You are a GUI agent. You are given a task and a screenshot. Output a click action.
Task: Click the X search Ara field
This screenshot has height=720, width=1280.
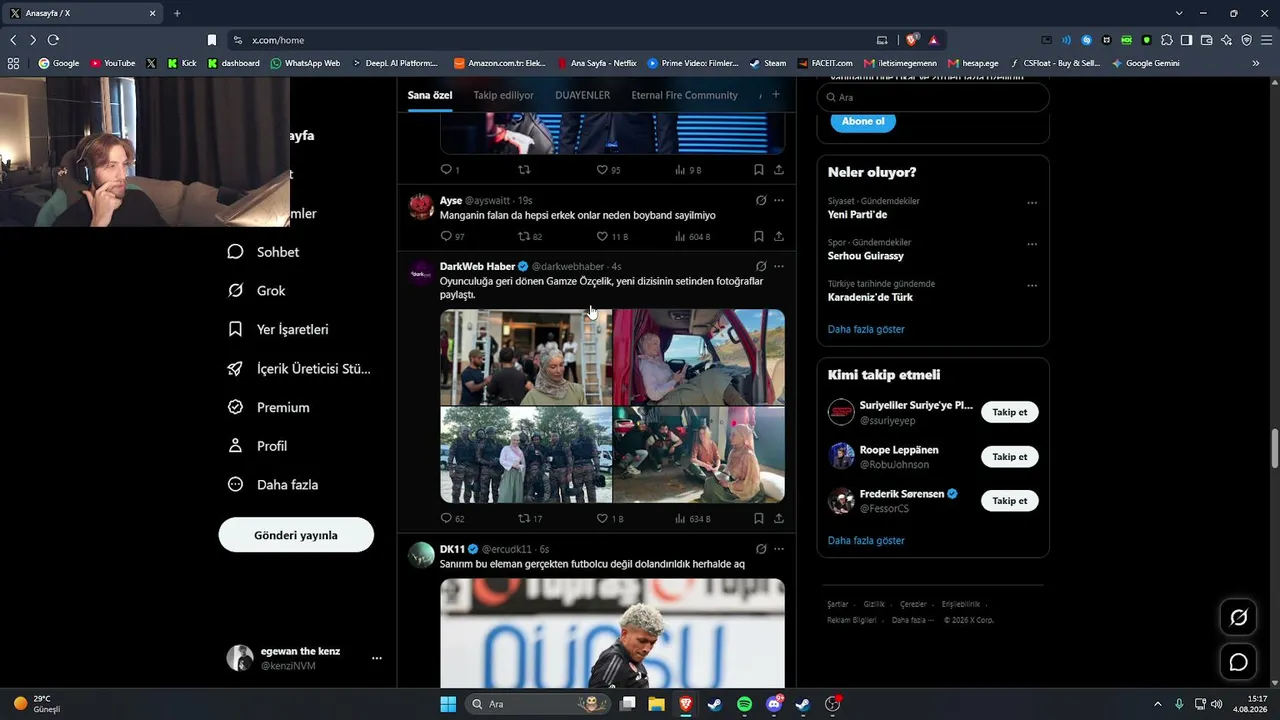pyautogui.click(x=933, y=97)
